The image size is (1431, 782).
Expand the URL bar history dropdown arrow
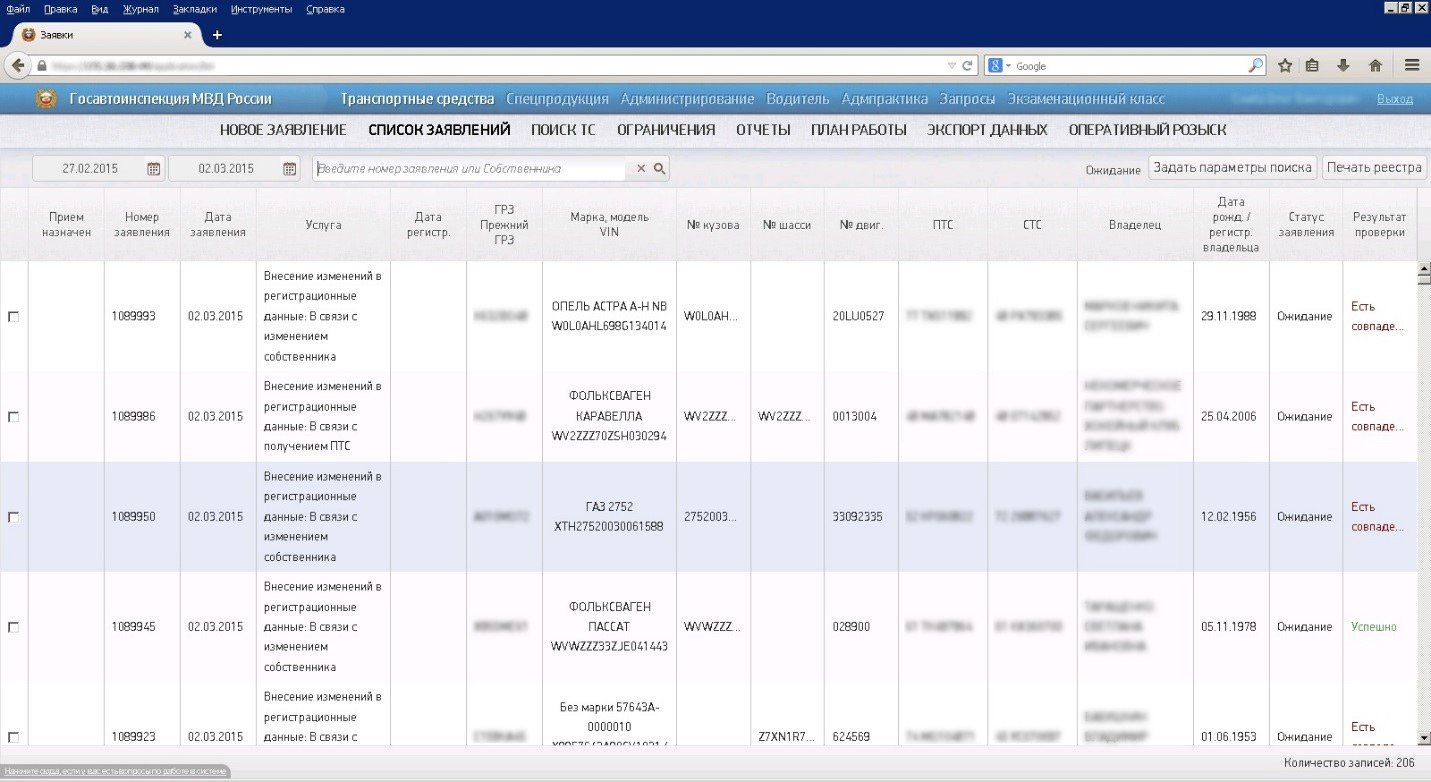tap(951, 66)
